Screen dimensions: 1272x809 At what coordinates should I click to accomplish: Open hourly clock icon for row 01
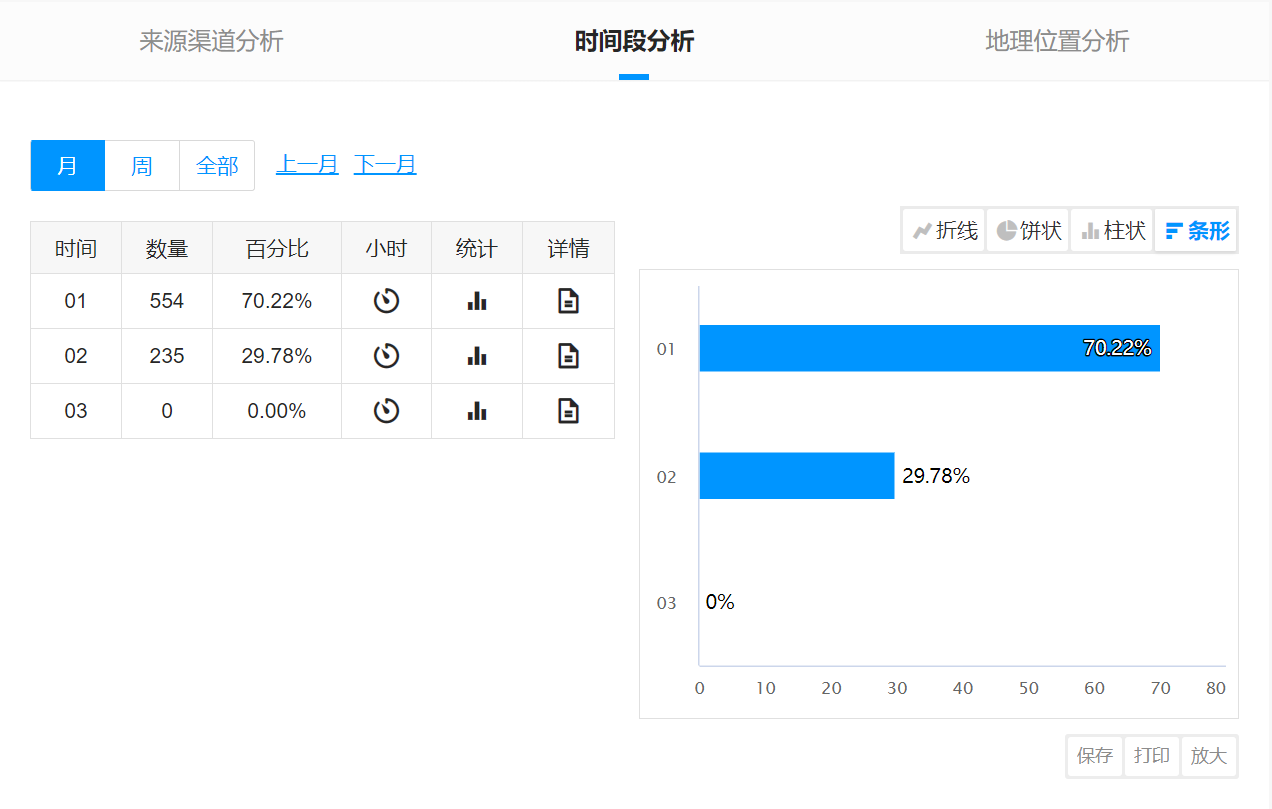click(386, 301)
